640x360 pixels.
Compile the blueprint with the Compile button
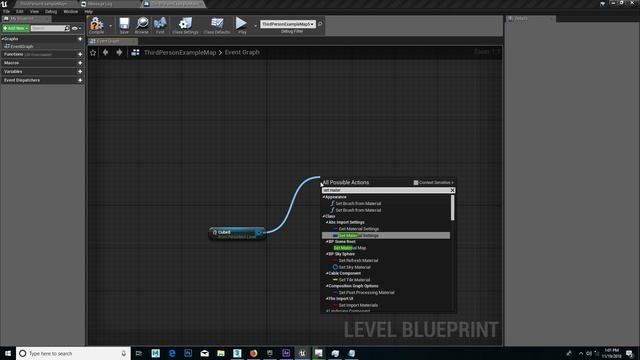point(96,25)
